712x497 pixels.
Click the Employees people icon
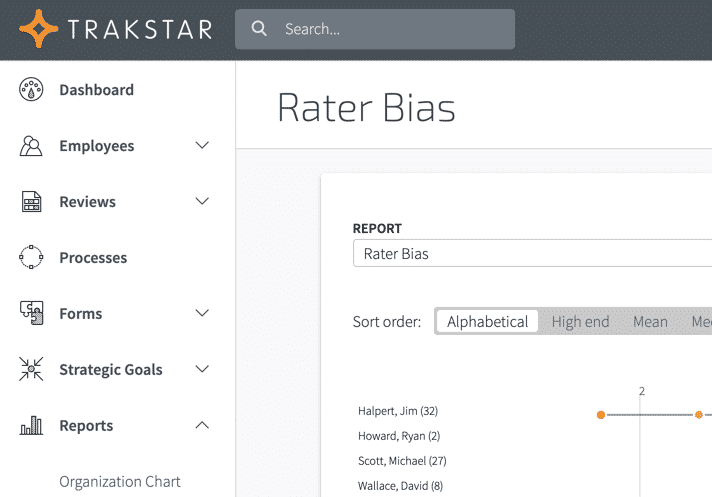[x=31, y=146]
